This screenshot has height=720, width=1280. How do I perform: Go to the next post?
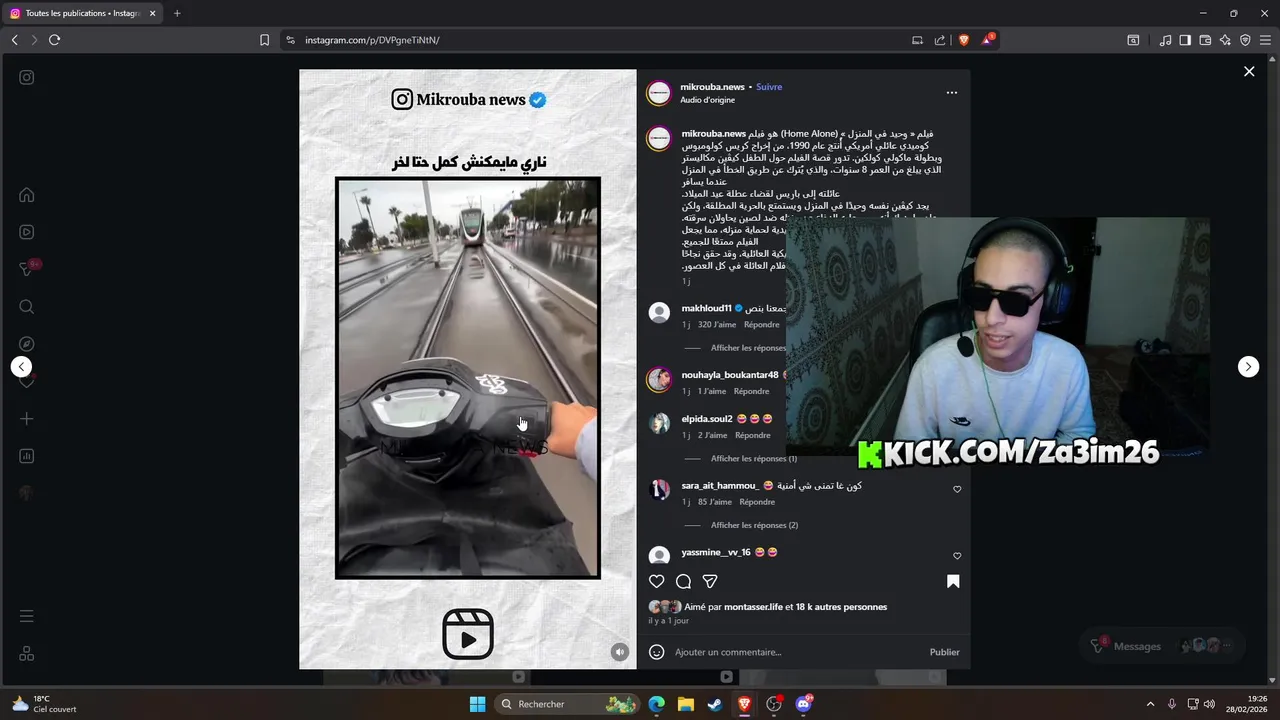pos(1248,367)
